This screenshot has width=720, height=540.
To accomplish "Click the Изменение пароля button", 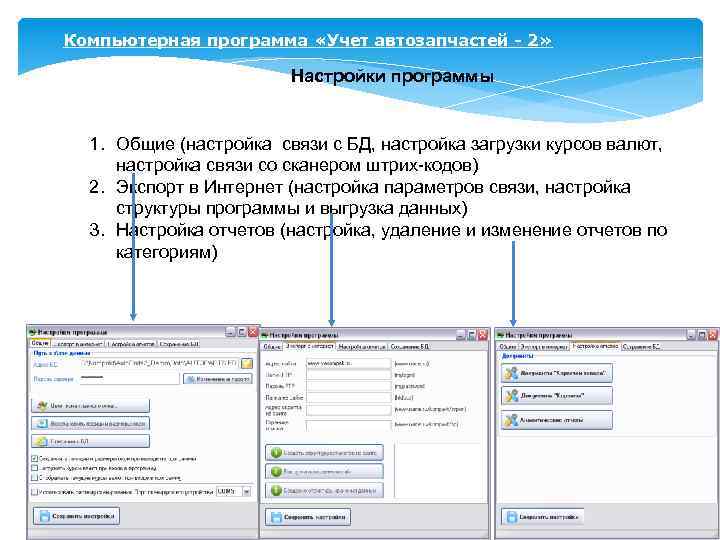I will coord(218,379).
